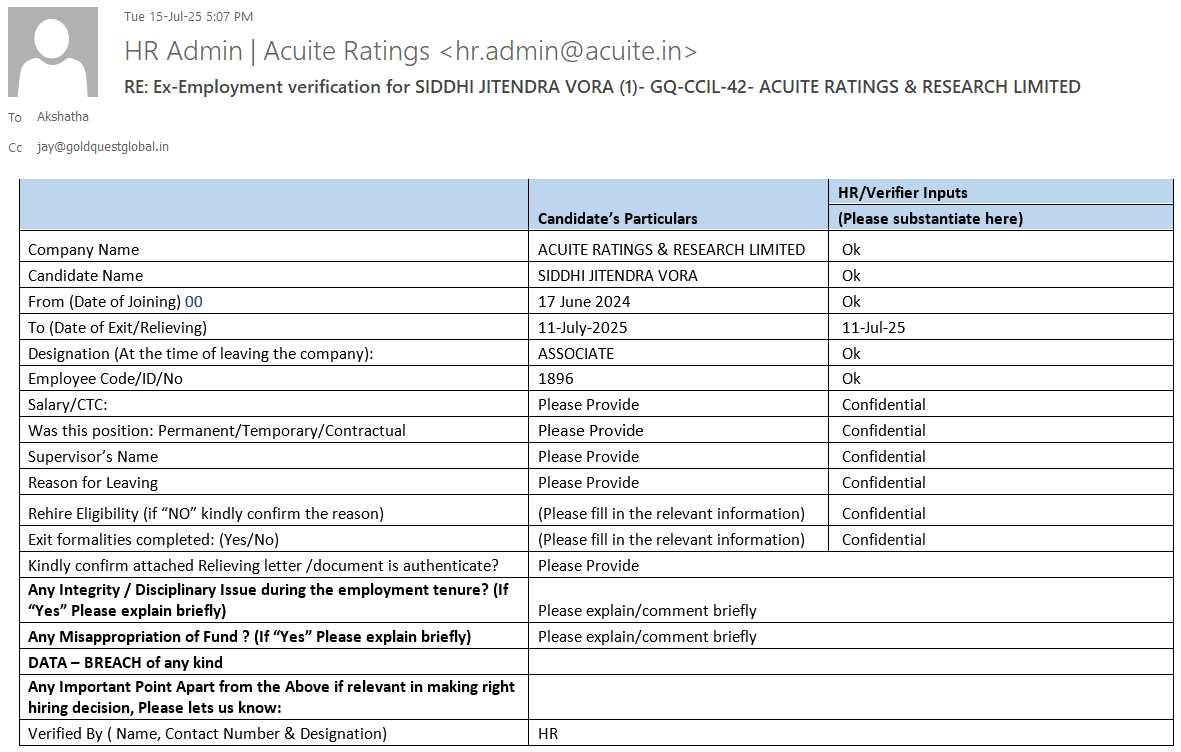Click Exit formalities completed label

point(153,540)
